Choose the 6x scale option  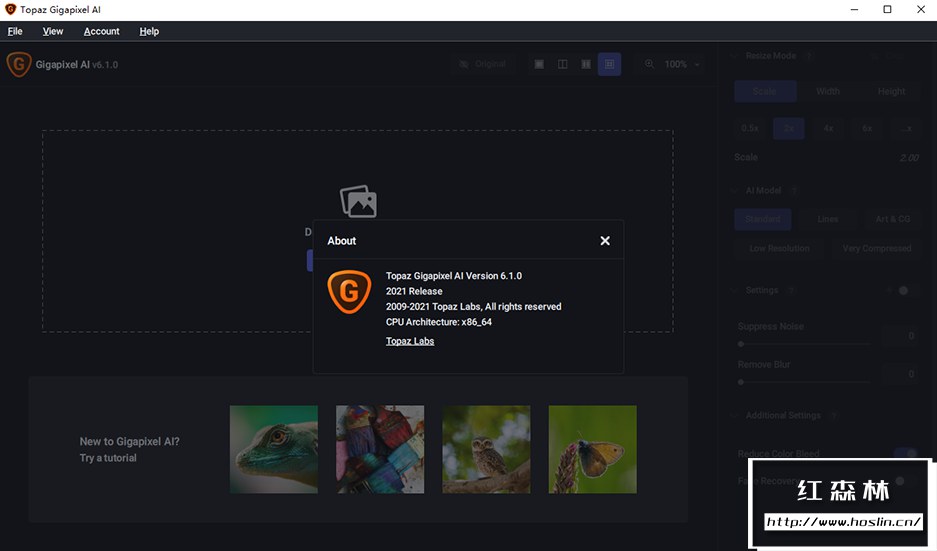click(x=866, y=128)
